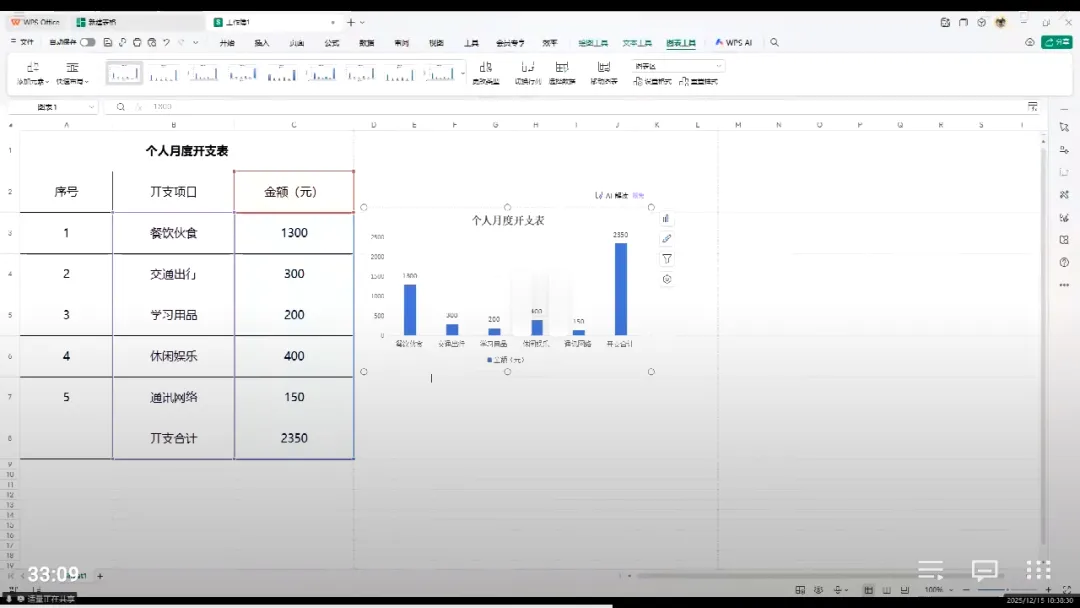Select the first chart style thumbnail
The image size is (1080, 608).
[124, 72]
